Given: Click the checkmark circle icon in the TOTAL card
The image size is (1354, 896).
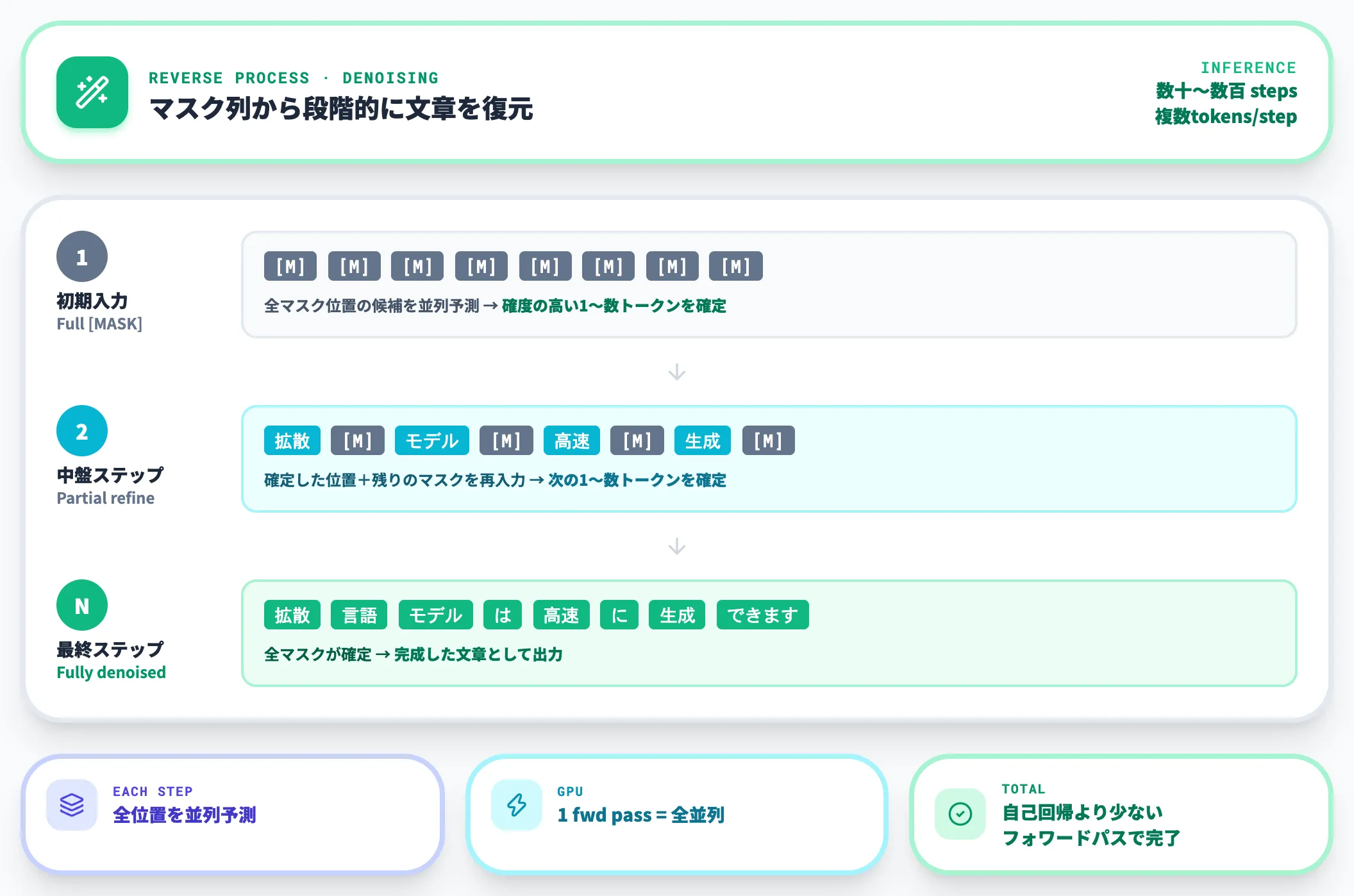Looking at the screenshot, I should 960,814.
